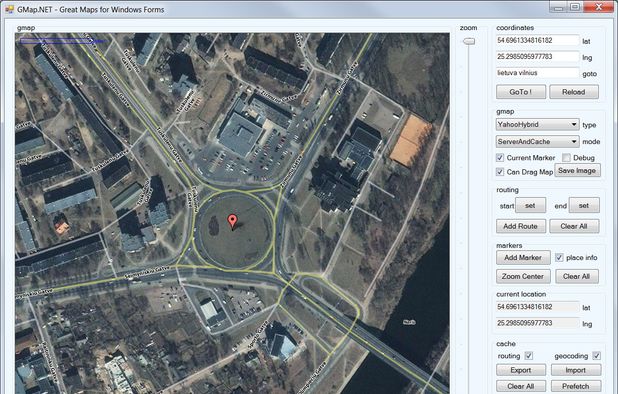
Task: Click the current location lng field
Action: tap(537, 323)
